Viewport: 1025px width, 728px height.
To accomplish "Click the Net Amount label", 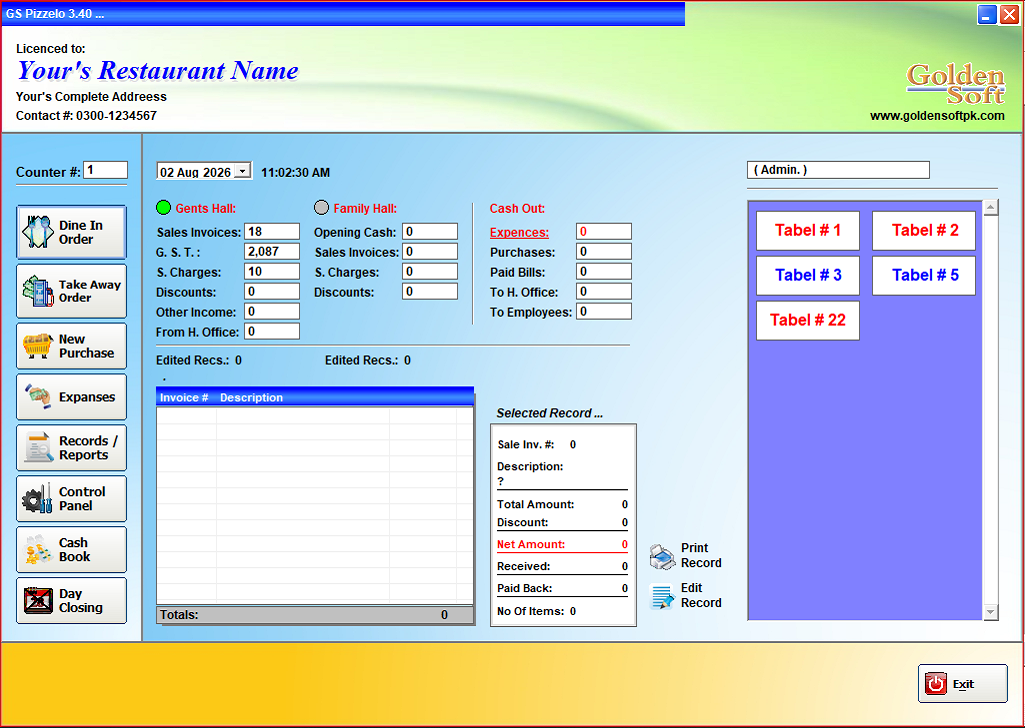I will coord(531,544).
